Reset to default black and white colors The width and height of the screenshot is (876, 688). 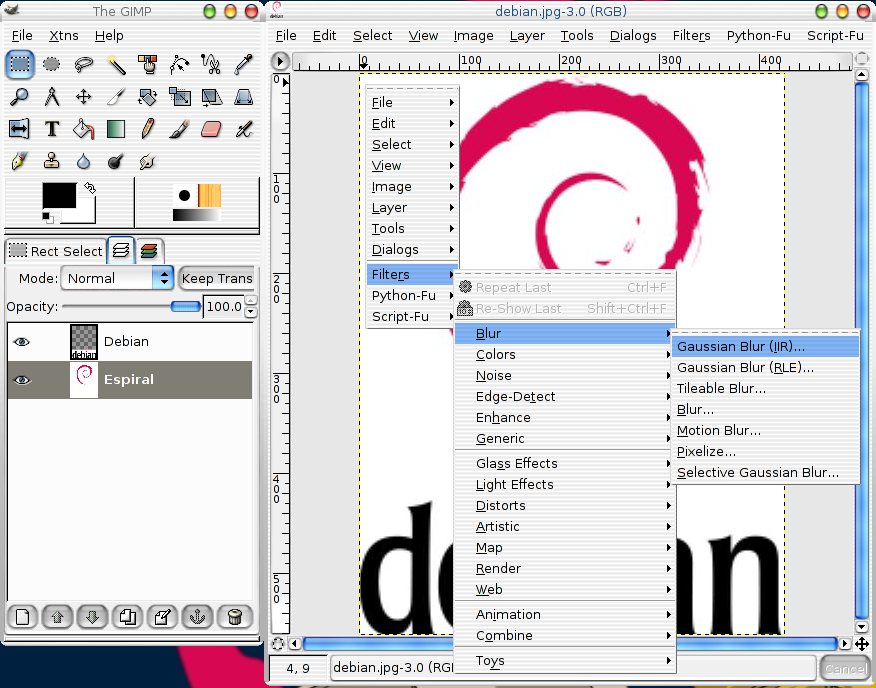click(47, 217)
